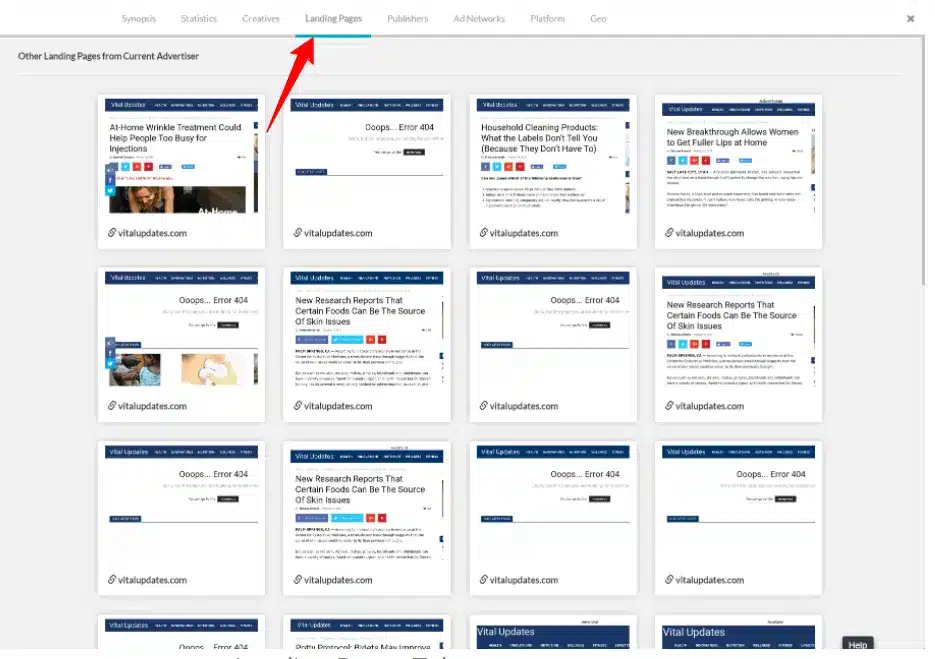The image size is (935, 659).
Task: Click the link icon below the Fuller Lips card
Action: tap(669, 233)
